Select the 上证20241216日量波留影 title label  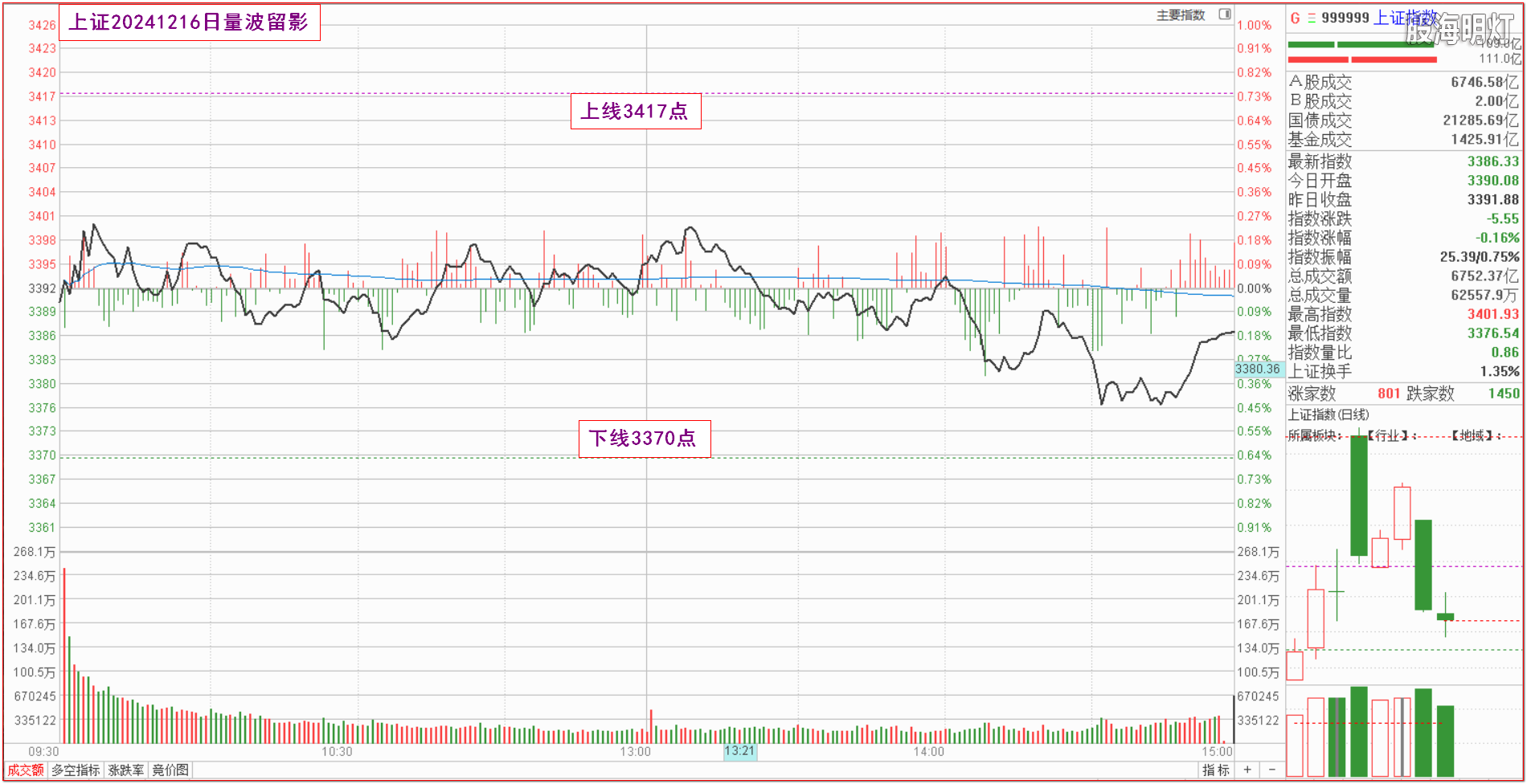point(190,22)
